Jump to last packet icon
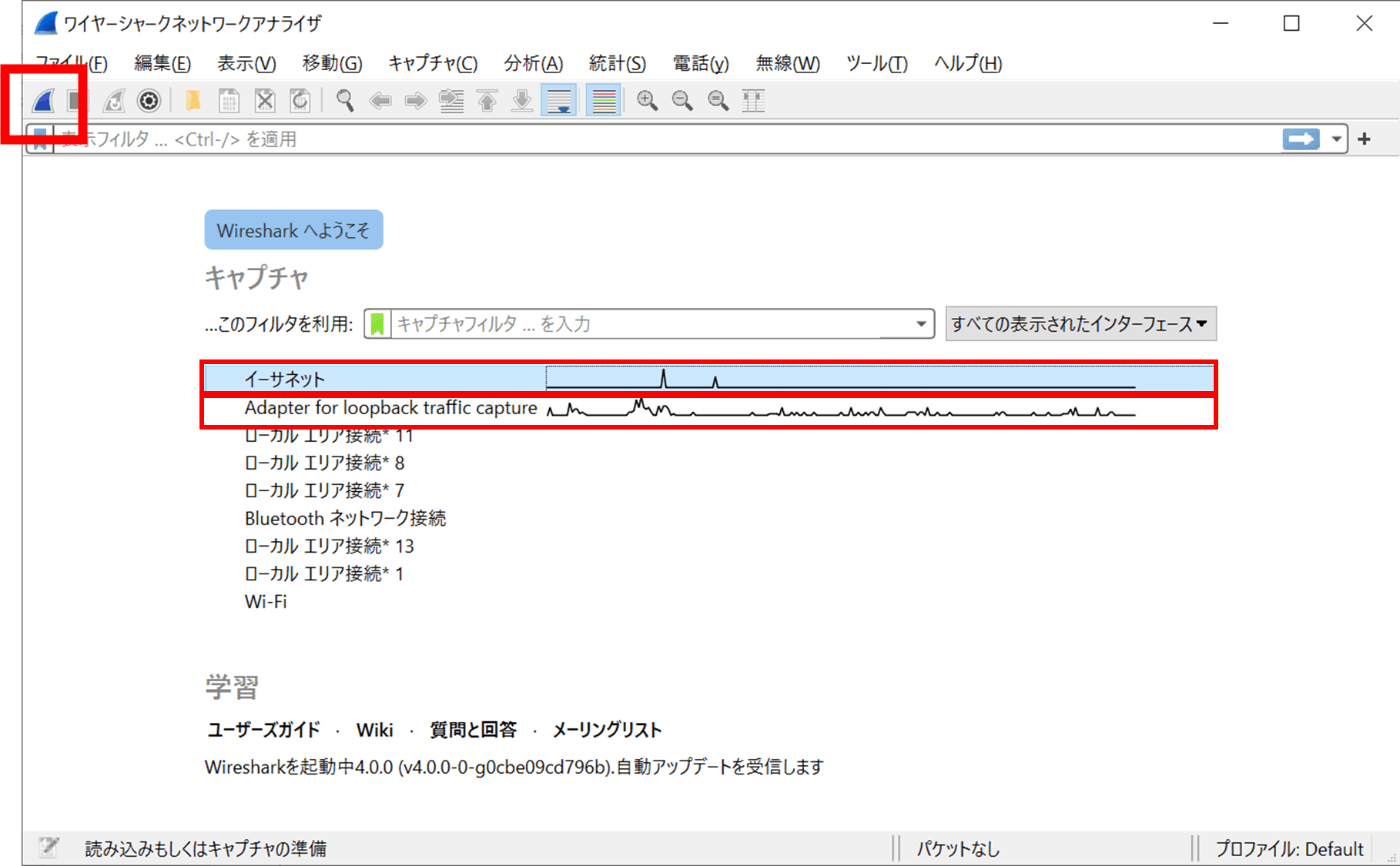1400x866 pixels. [521, 100]
